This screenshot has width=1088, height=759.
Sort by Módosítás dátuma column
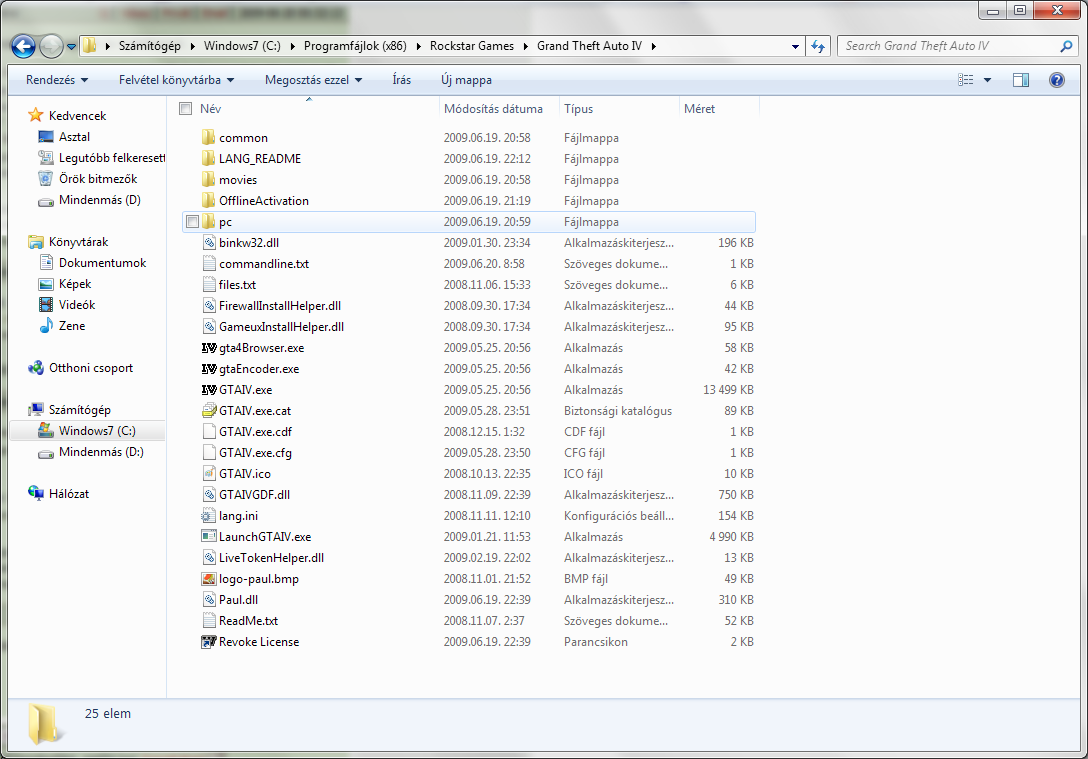[x=493, y=109]
